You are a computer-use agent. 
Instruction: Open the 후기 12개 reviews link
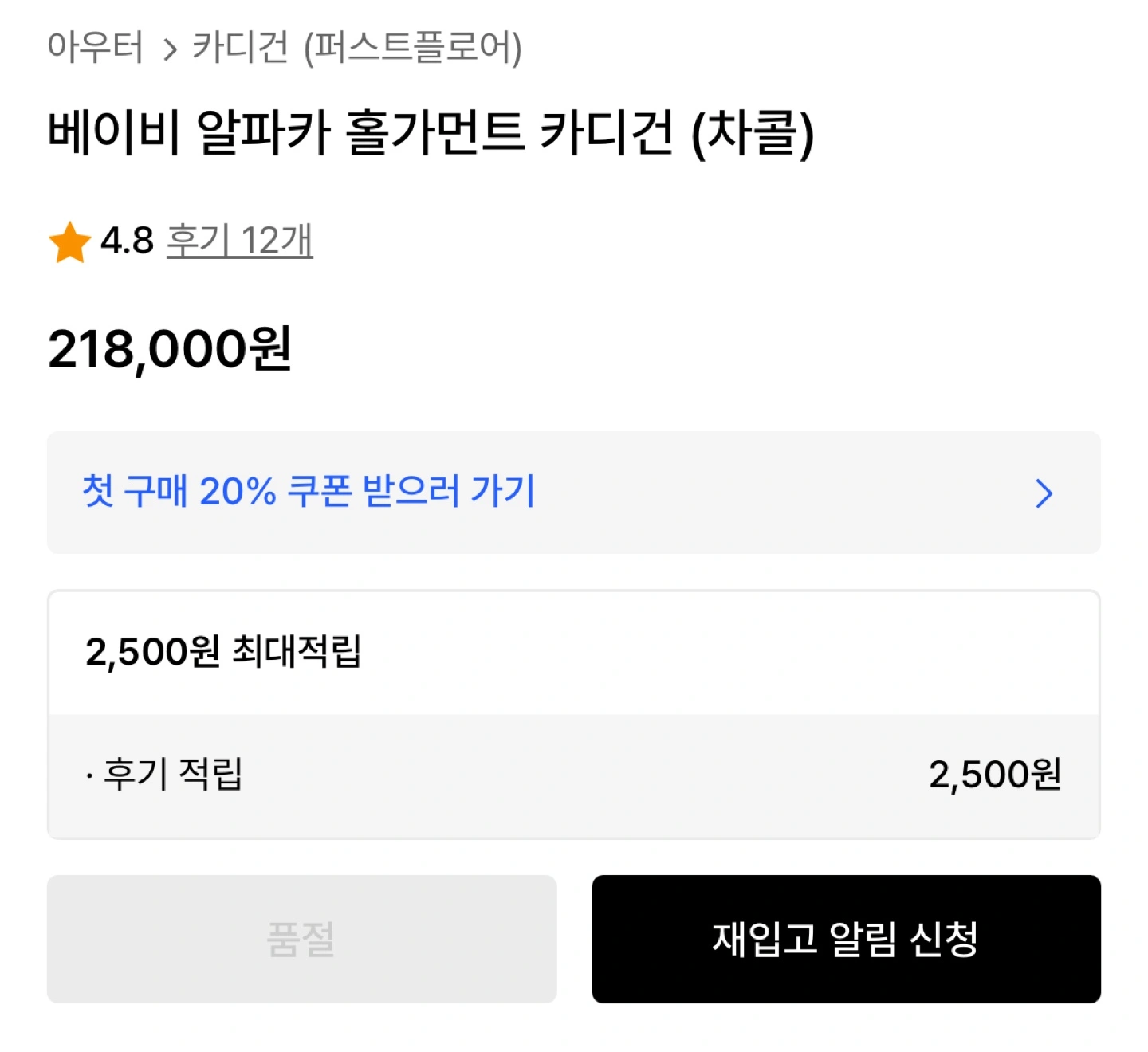239,241
